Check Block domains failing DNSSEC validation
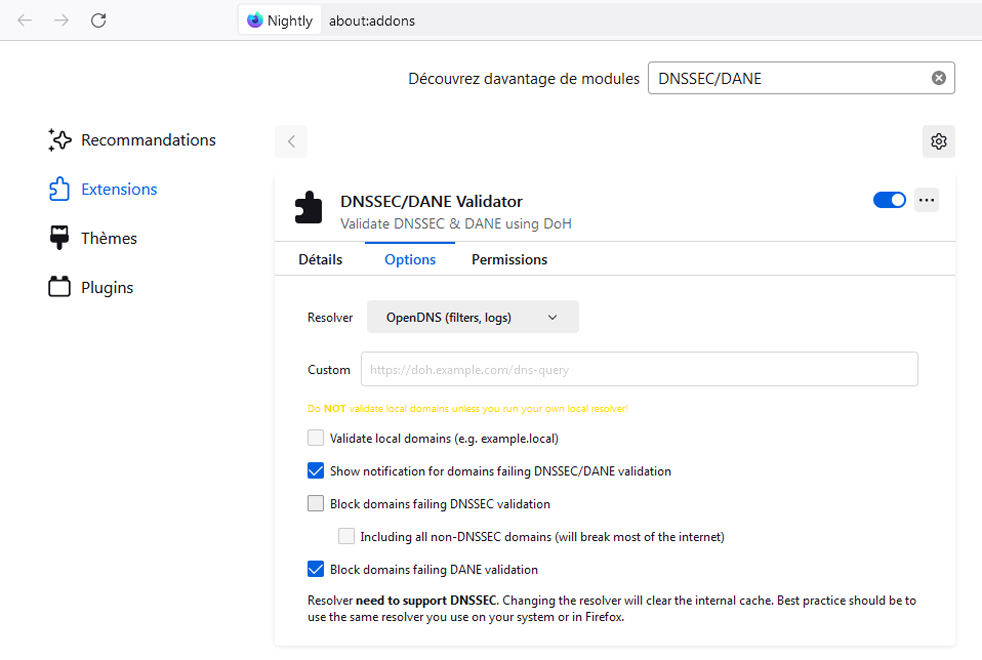Screen dimensions: 982x660 316,503
